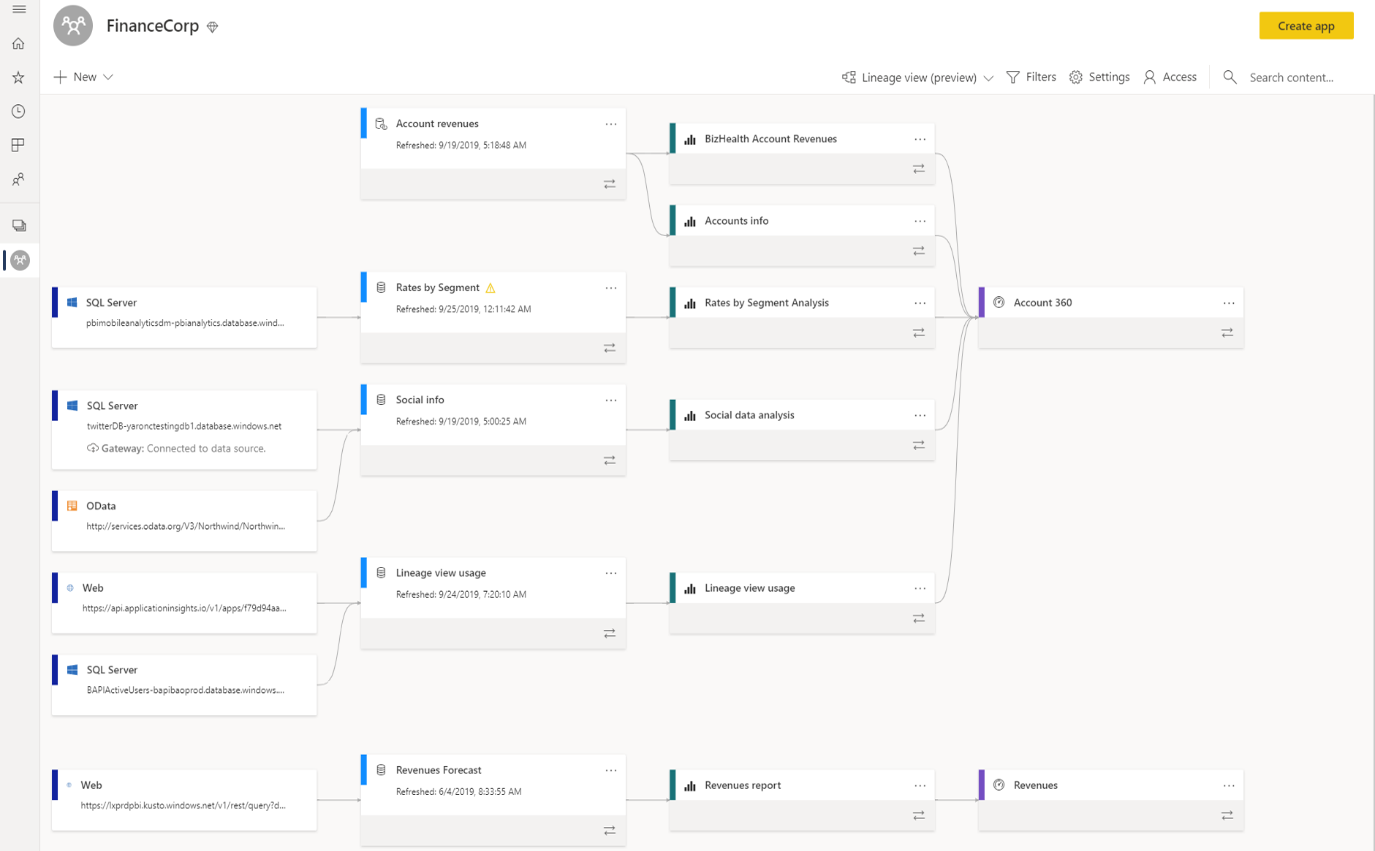Show lineage arrows on Account revenues card

coord(609,184)
